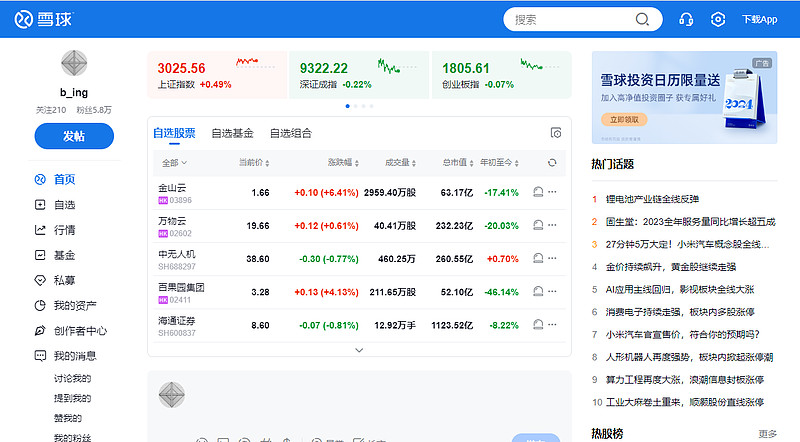Click 更多 next to 热股榜
Viewport: 800px width, 442px height.
768,434
